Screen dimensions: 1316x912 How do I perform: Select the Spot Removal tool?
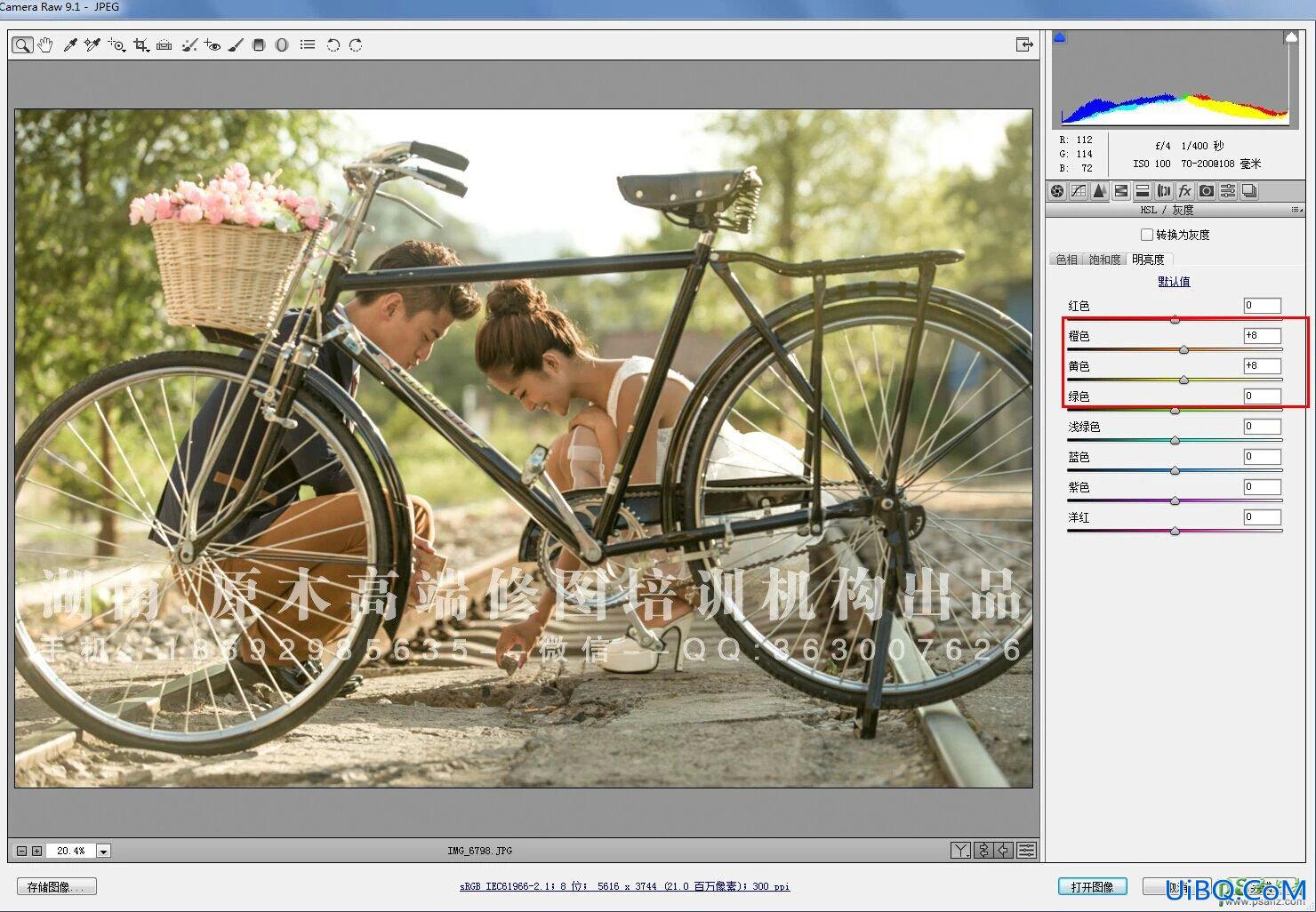tap(189, 45)
